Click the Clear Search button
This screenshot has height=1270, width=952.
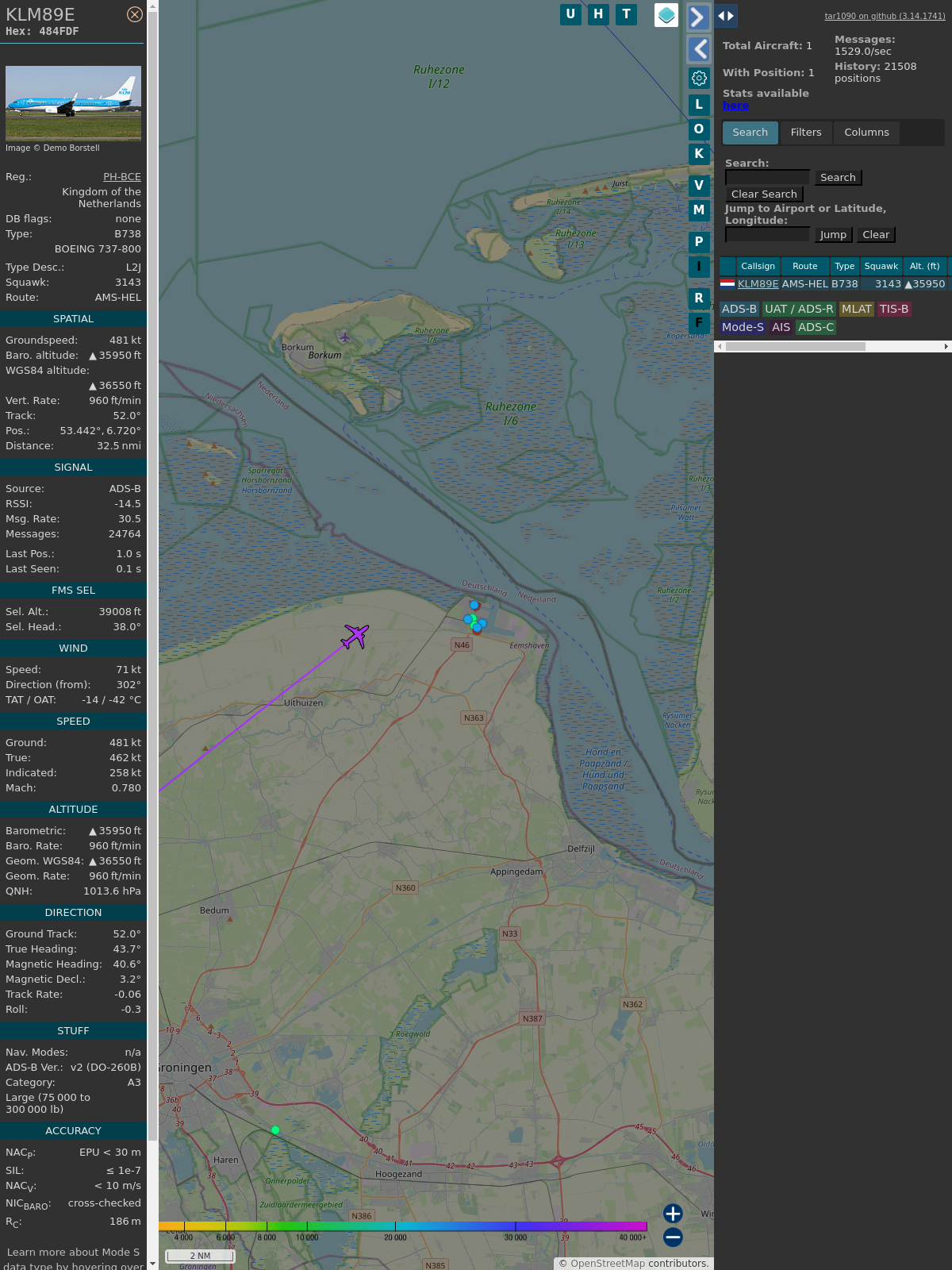(x=764, y=194)
